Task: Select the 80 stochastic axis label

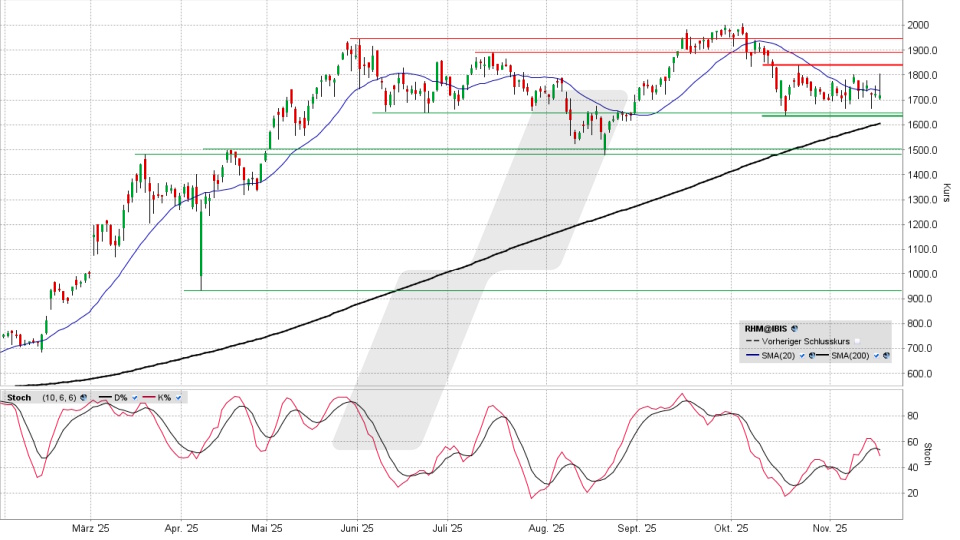Action: pyautogui.click(x=912, y=416)
